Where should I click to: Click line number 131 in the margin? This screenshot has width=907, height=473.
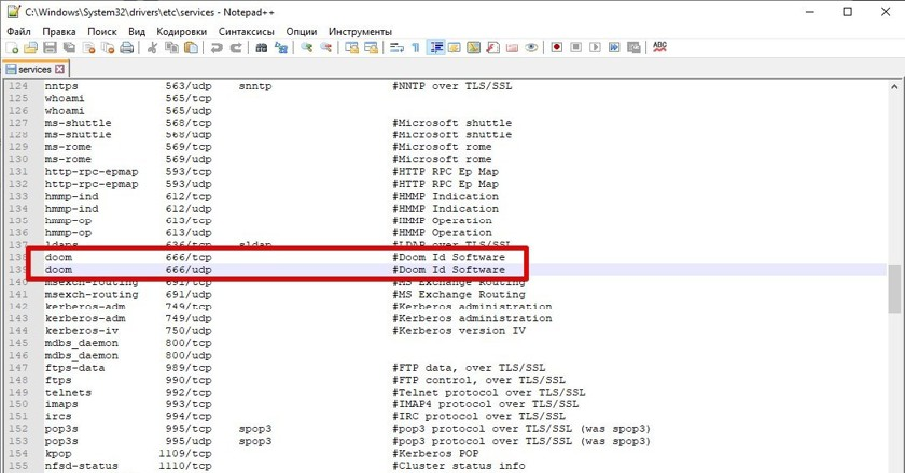pyautogui.click(x=19, y=172)
